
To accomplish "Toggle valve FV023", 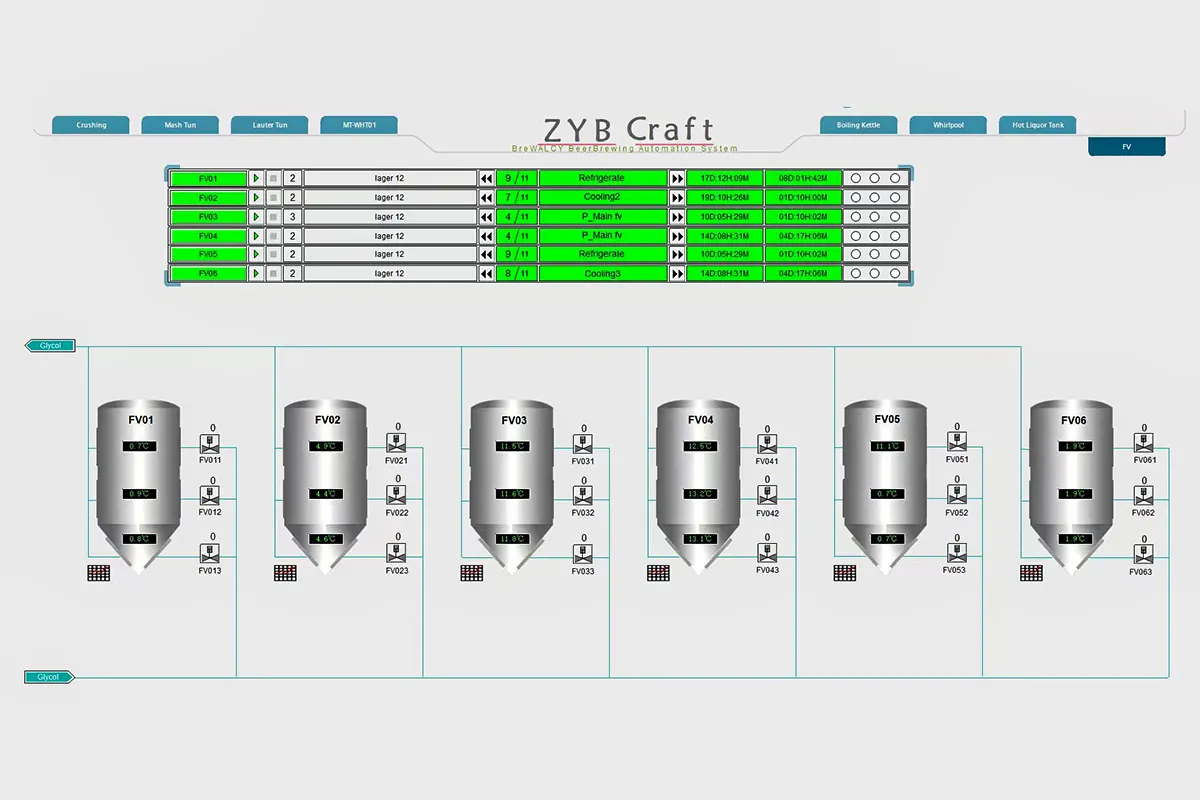I will pyautogui.click(x=396, y=554).
